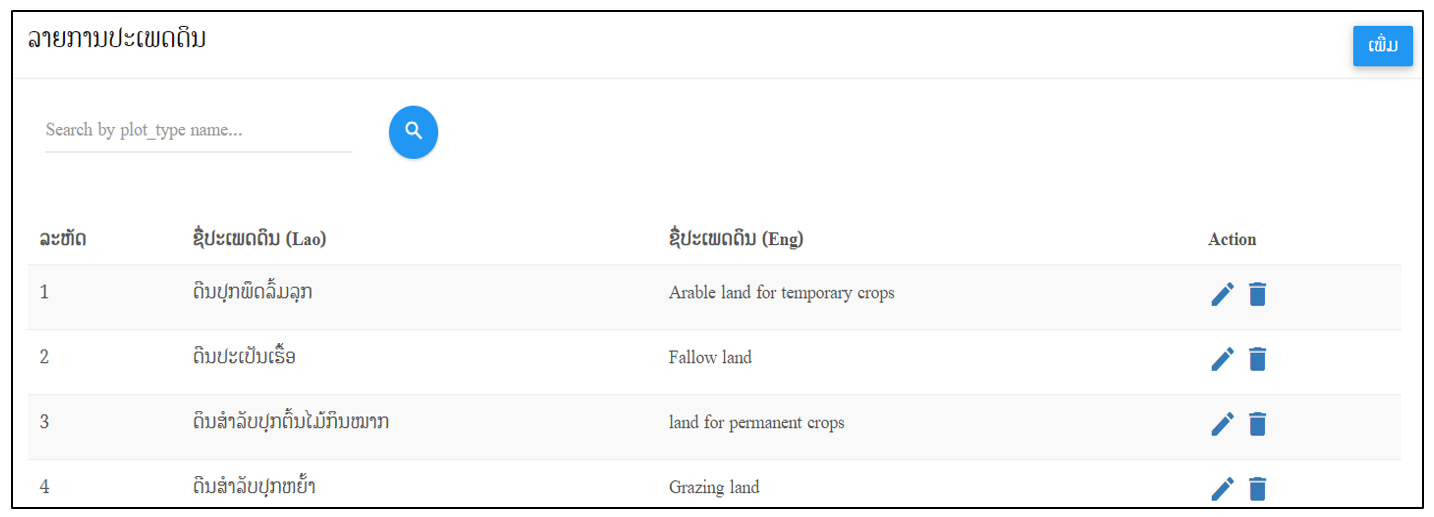Screen dimensions: 1434x517
Task: Click the ລາຍການປະເພດດິນ page title
Action: pyautogui.click(x=116, y=41)
